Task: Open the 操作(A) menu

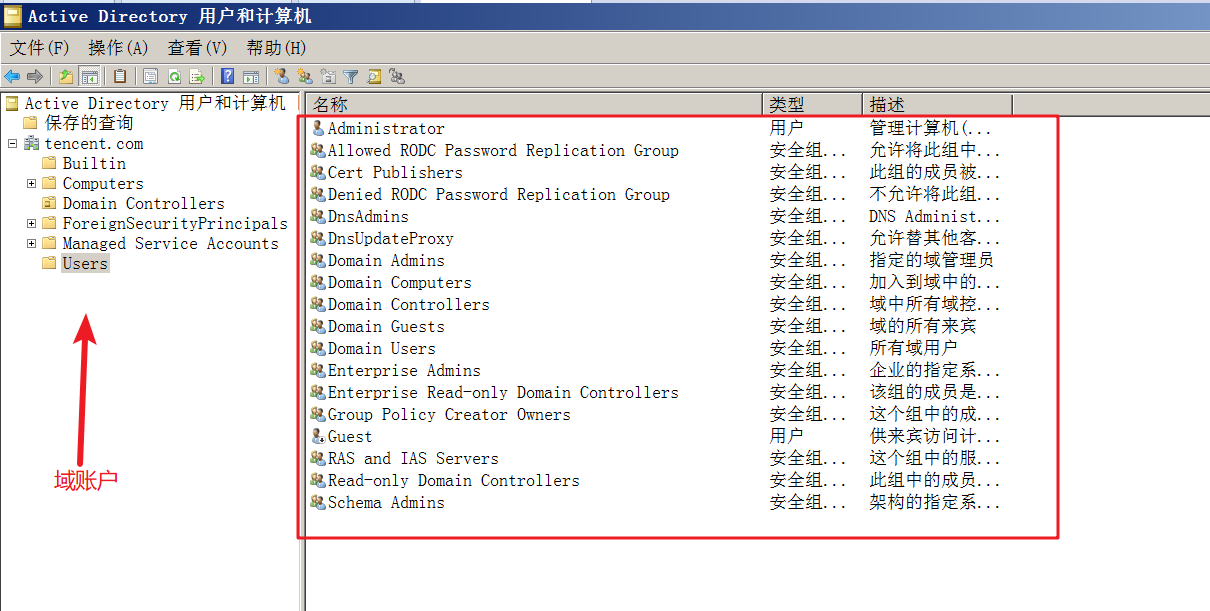Action: 118,48
